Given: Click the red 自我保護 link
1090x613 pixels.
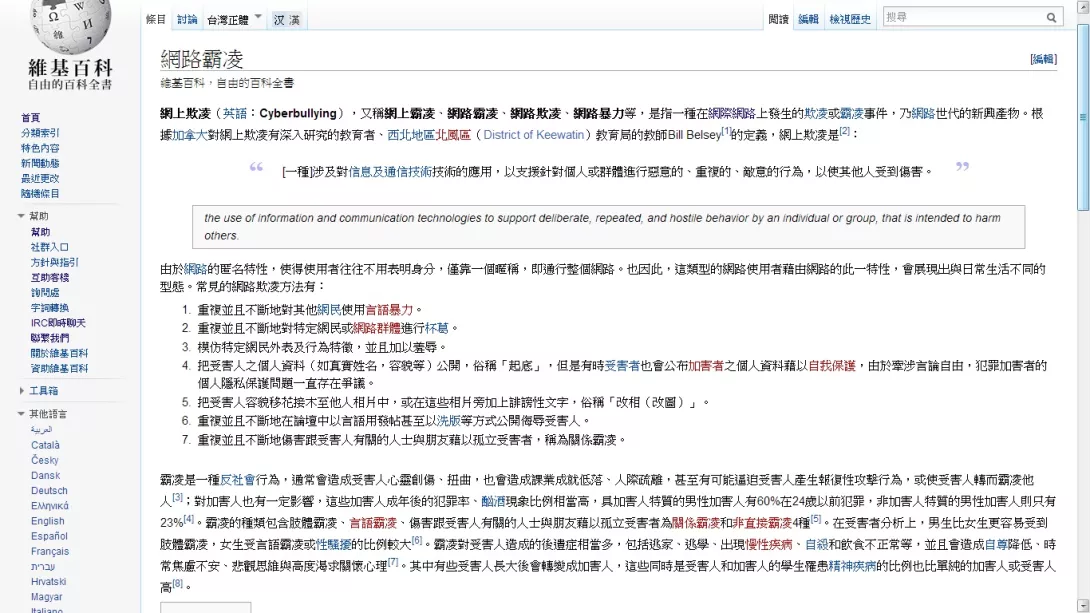Looking at the screenshot, I should [x=831, y=366].
